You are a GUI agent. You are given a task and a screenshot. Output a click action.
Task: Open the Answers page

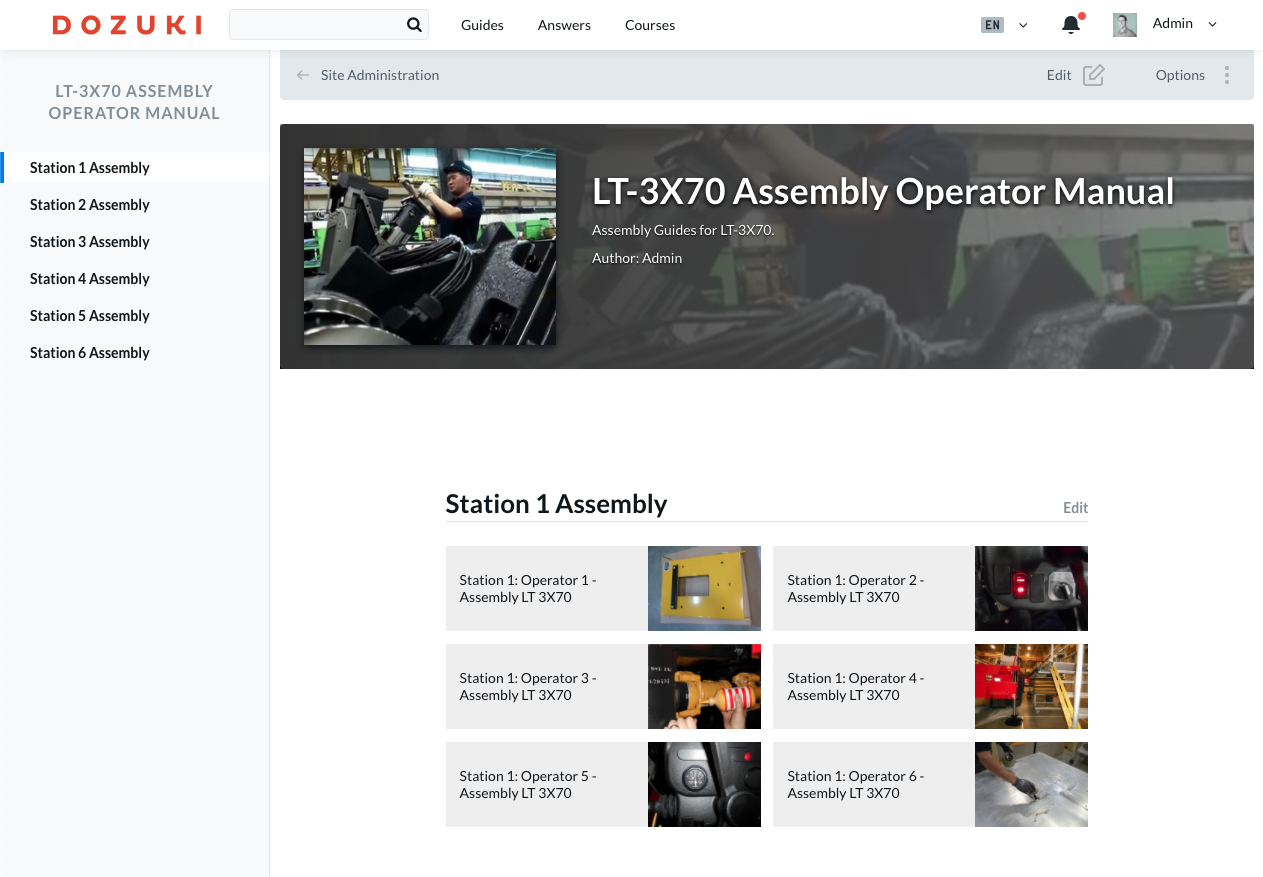point(564,25)
